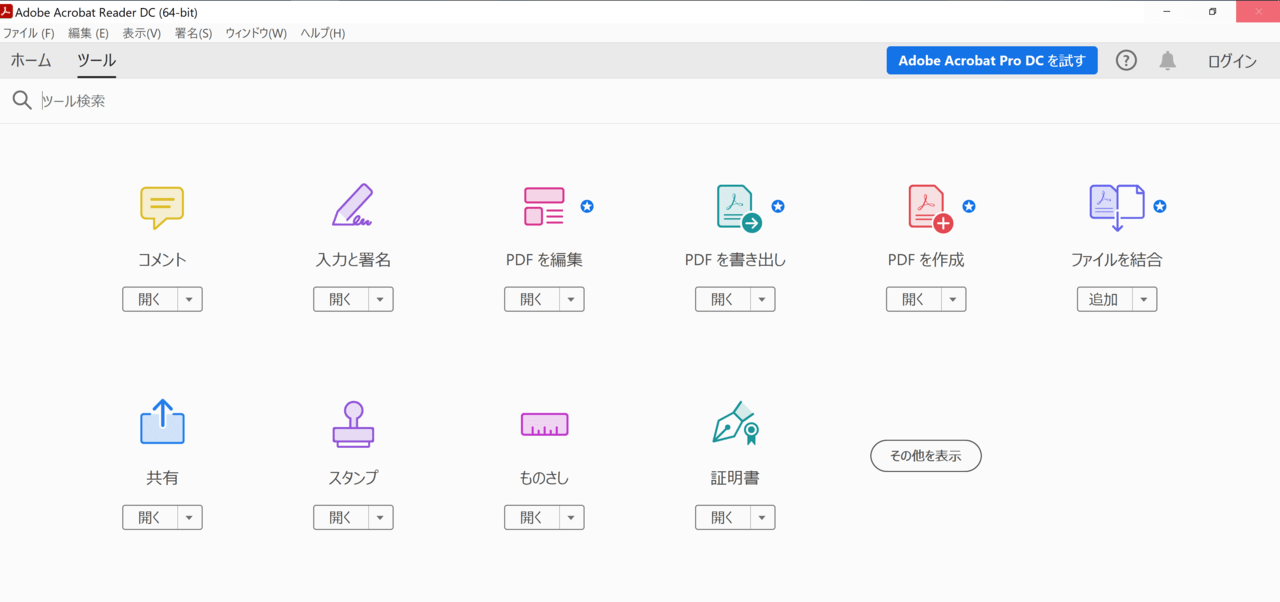Viewport: 1280px width, 602px height.
Task: Open the 署名(S) menu
Action: click(x=193, y=33)
